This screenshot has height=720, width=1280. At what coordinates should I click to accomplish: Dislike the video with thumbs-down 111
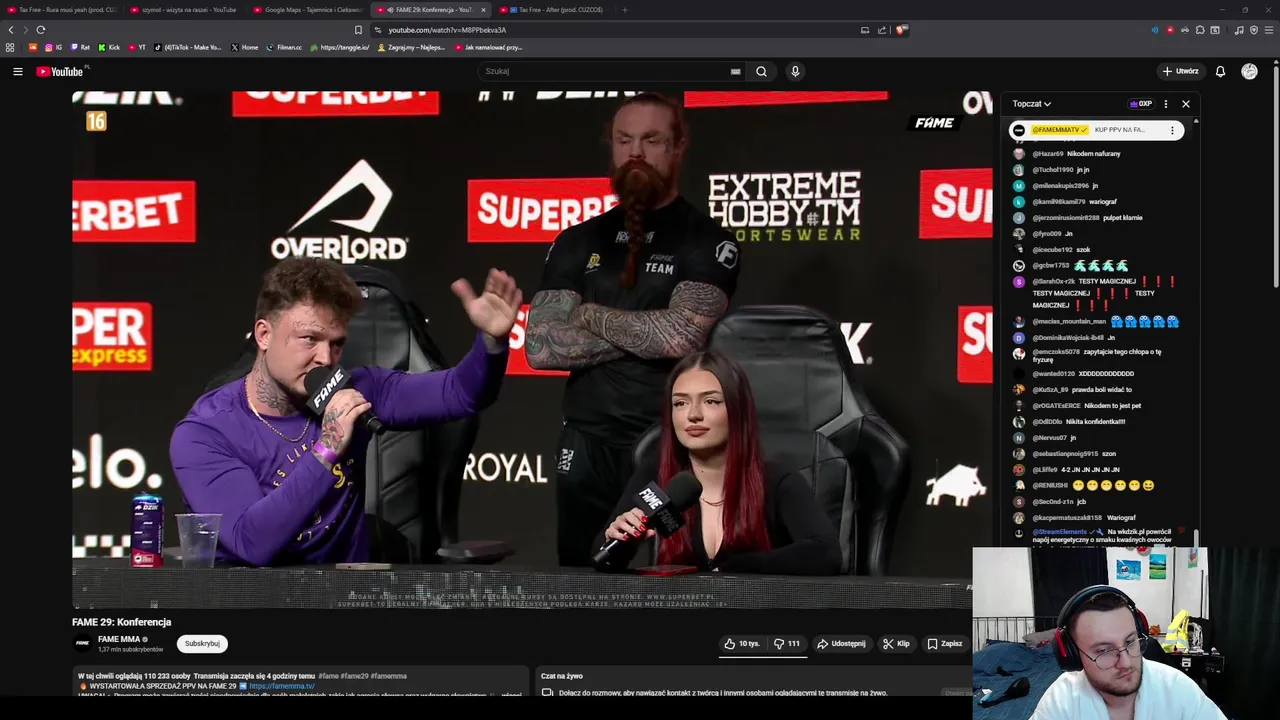(787, 644)
